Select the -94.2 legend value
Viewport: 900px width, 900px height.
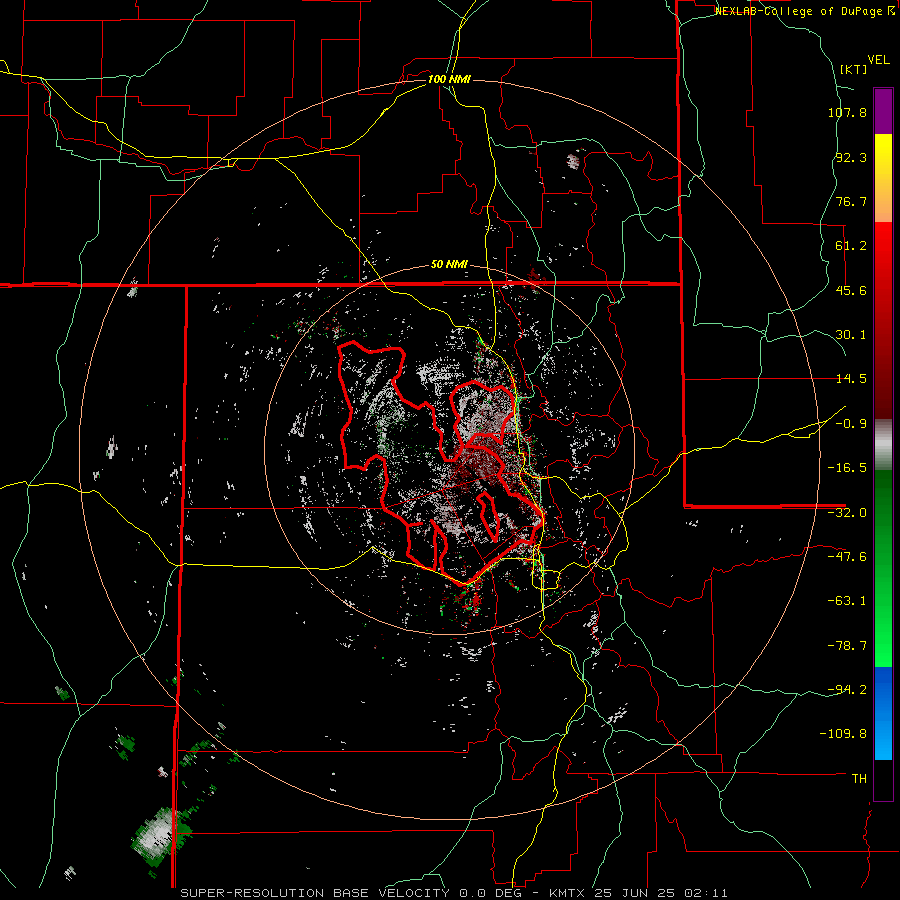(847, 690)
